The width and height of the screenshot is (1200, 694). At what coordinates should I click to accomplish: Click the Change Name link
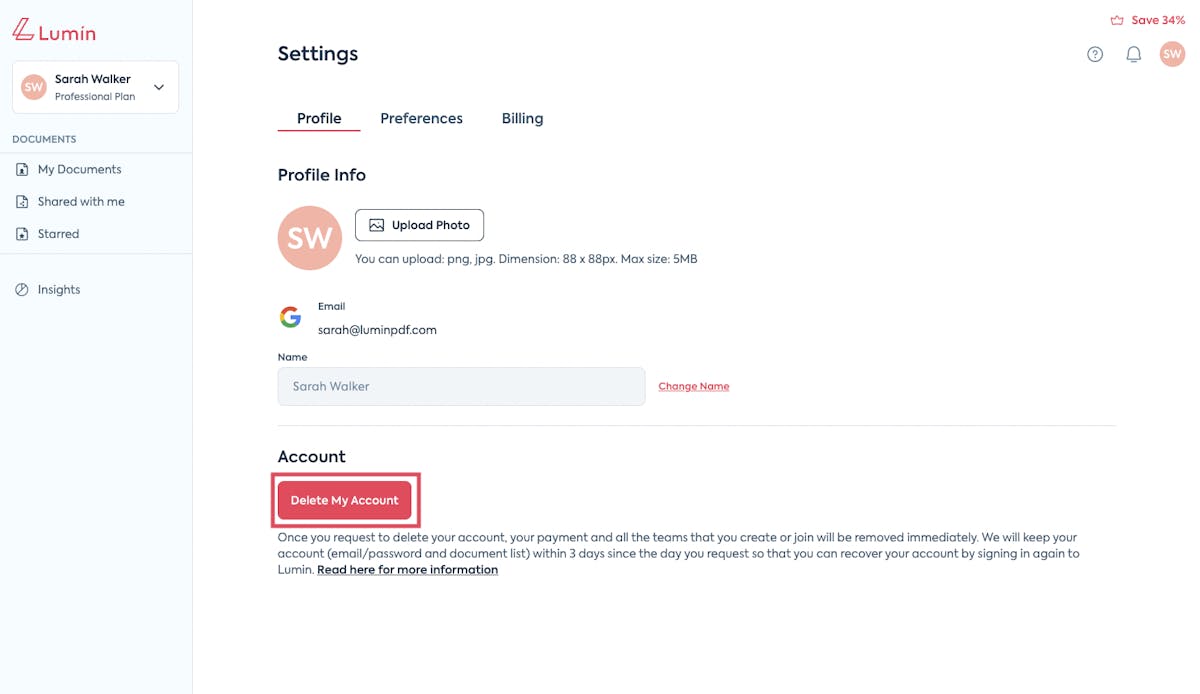pyautogui.click(x=694, y=386)
